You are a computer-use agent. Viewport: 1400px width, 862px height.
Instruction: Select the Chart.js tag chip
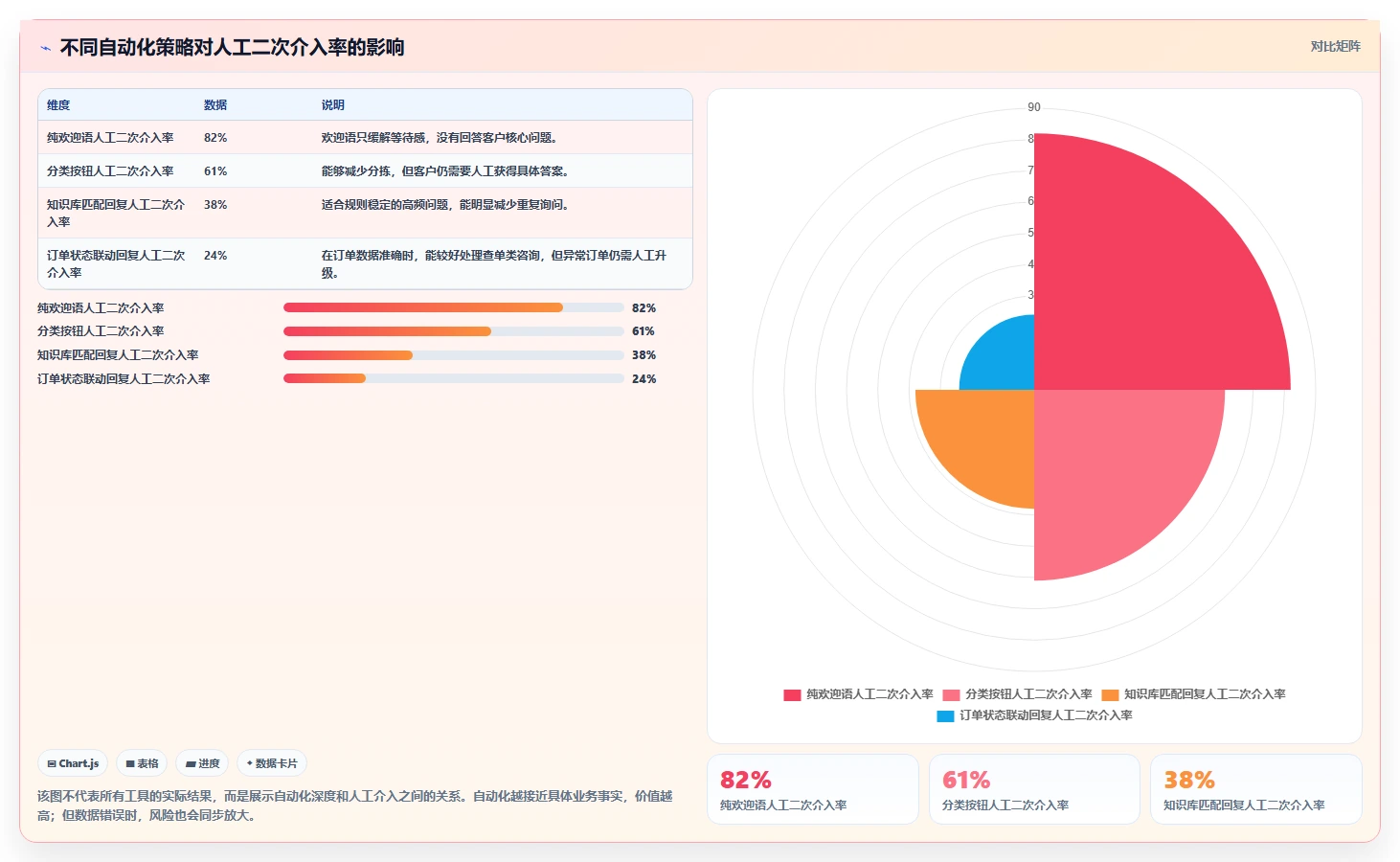pos(73,763)
